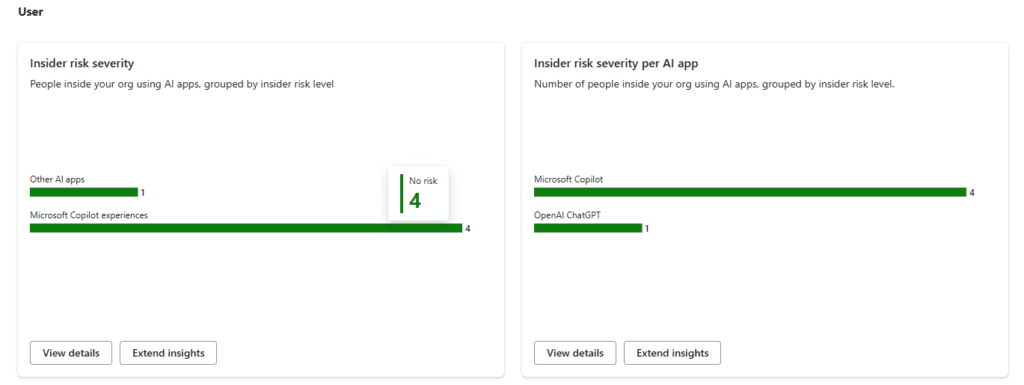Select the Other AI apps green bar
The width and height of the screenshot is (1024, 385).
tap(84, 192)
